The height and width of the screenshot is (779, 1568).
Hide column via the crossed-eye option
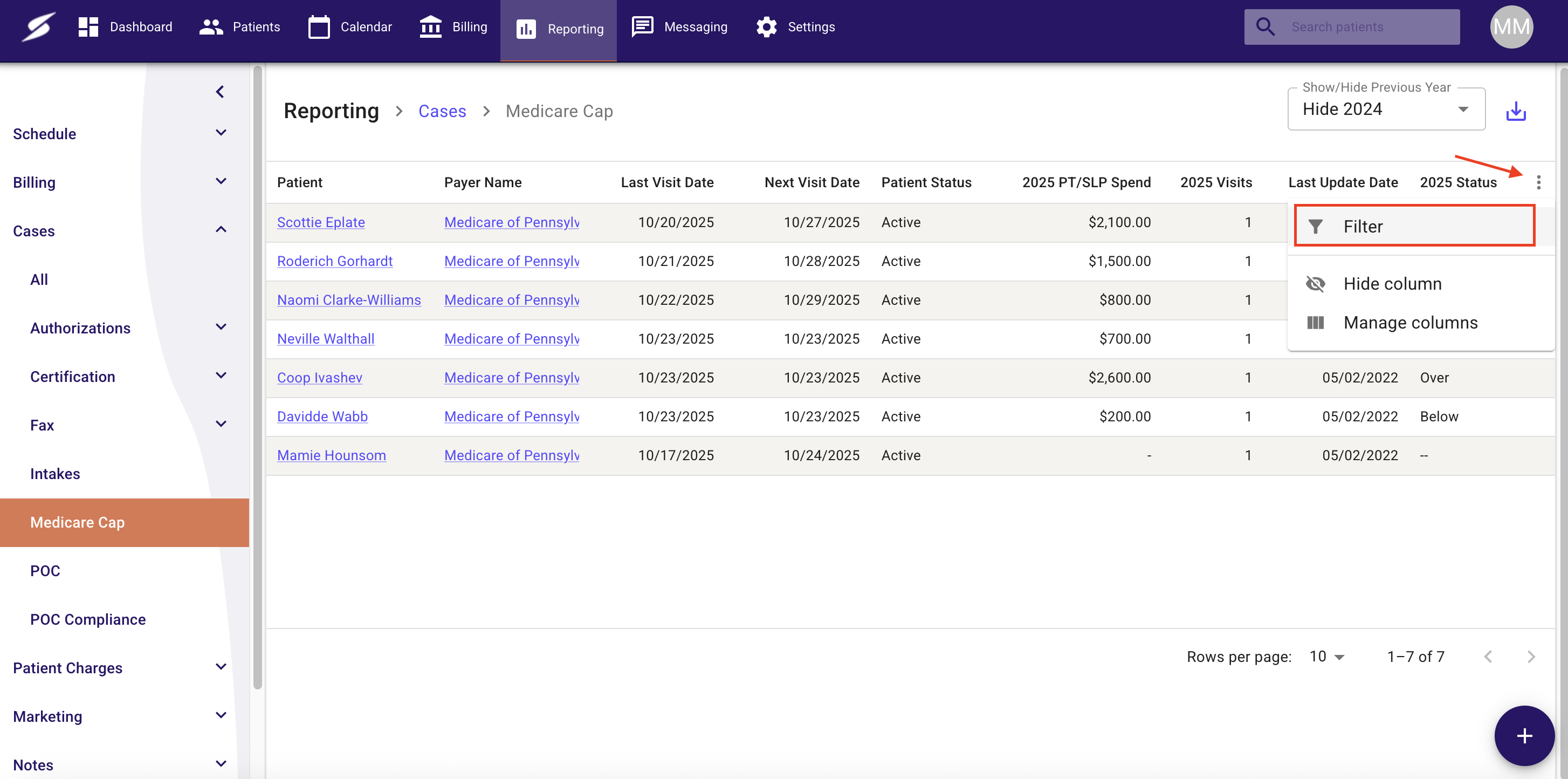click(x=1392, y=284)
